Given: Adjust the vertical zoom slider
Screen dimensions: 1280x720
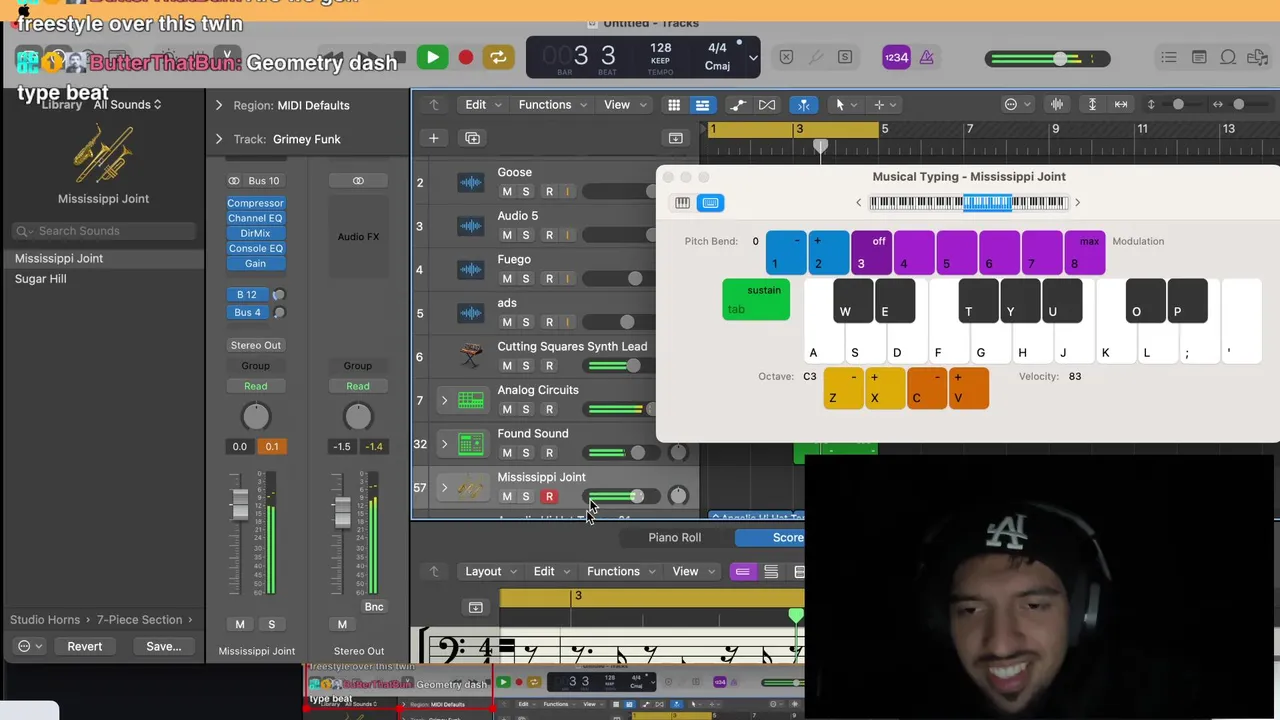Looking at the screenshot, I should point(1178,104).
